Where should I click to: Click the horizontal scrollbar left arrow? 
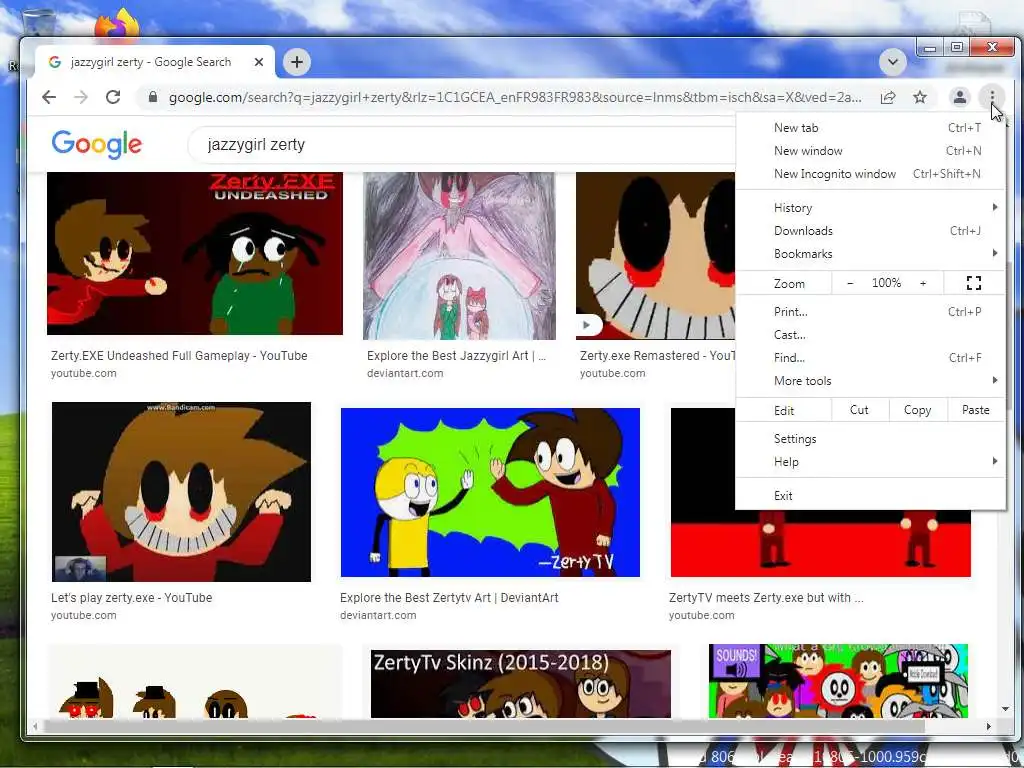coord(35,726)
